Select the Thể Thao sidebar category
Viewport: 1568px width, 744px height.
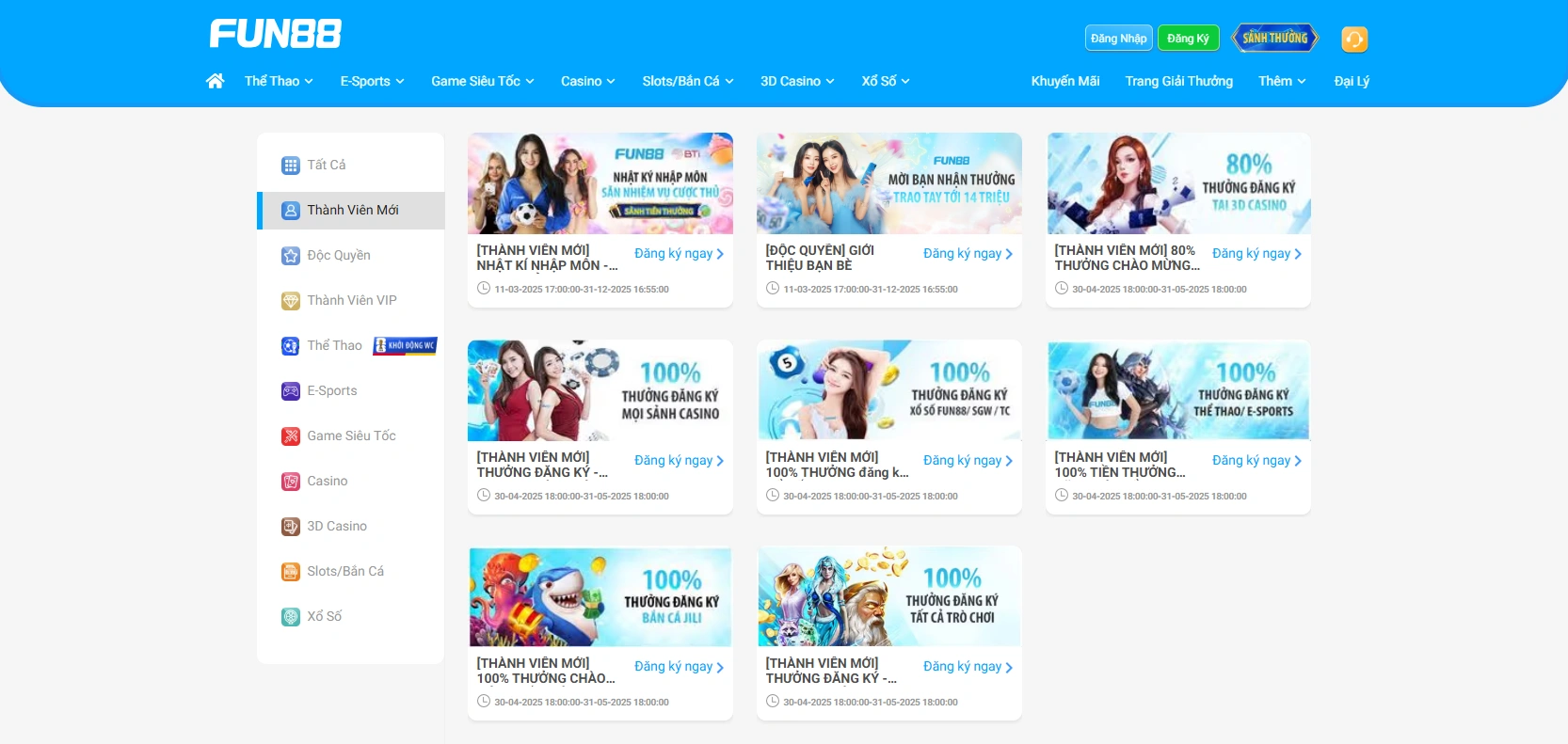click(351, 346)
